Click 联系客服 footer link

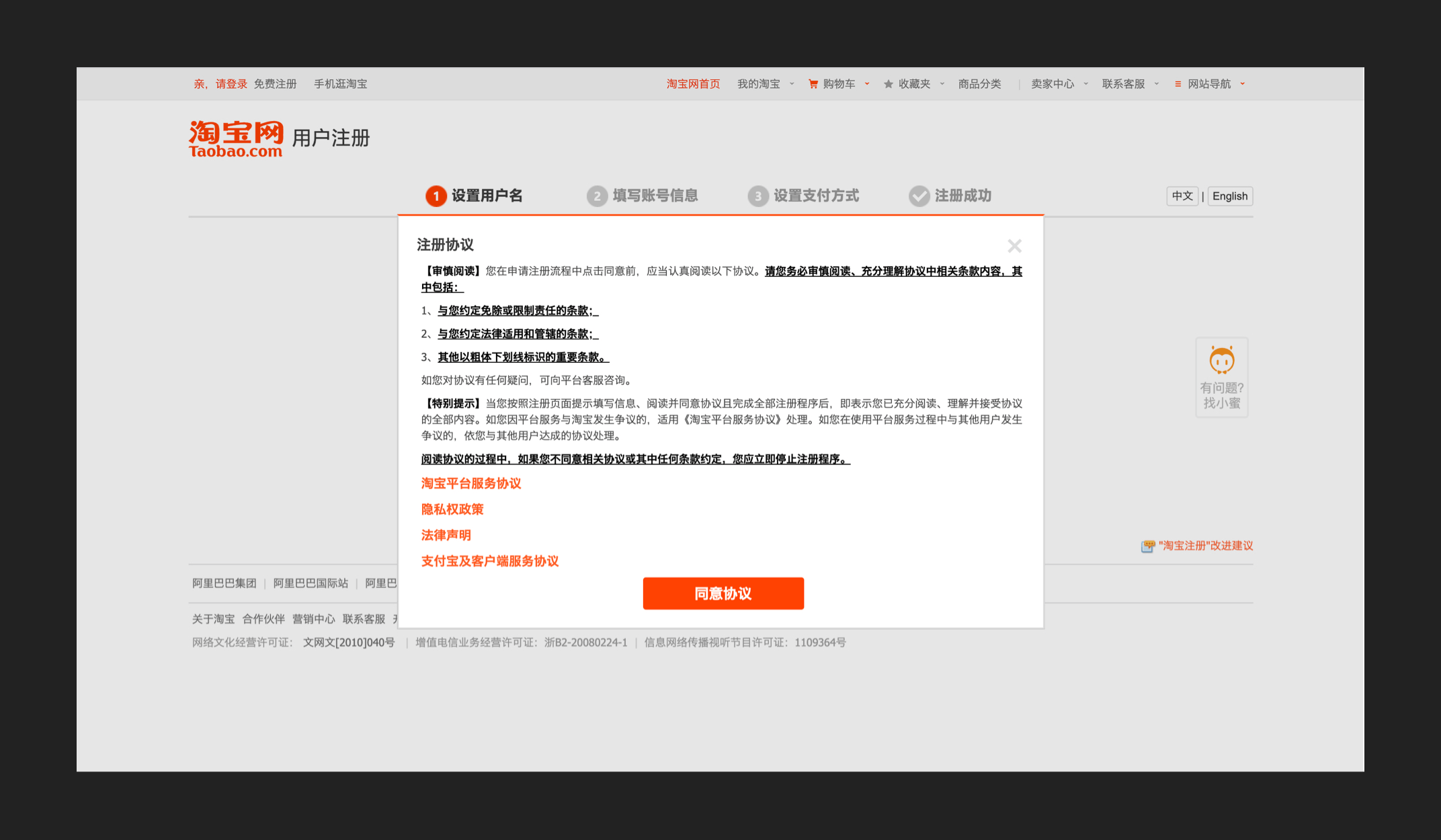click(364, 619)
